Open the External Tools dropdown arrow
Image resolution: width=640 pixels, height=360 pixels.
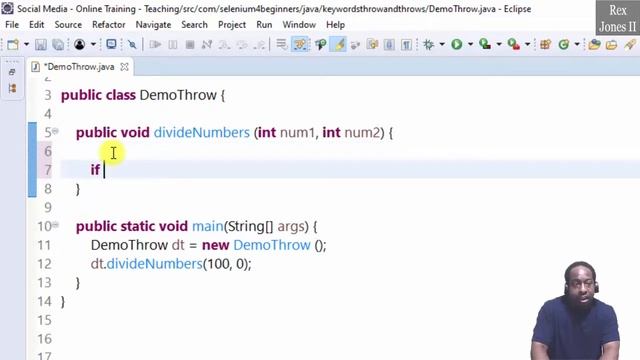(x=527, y=44)
